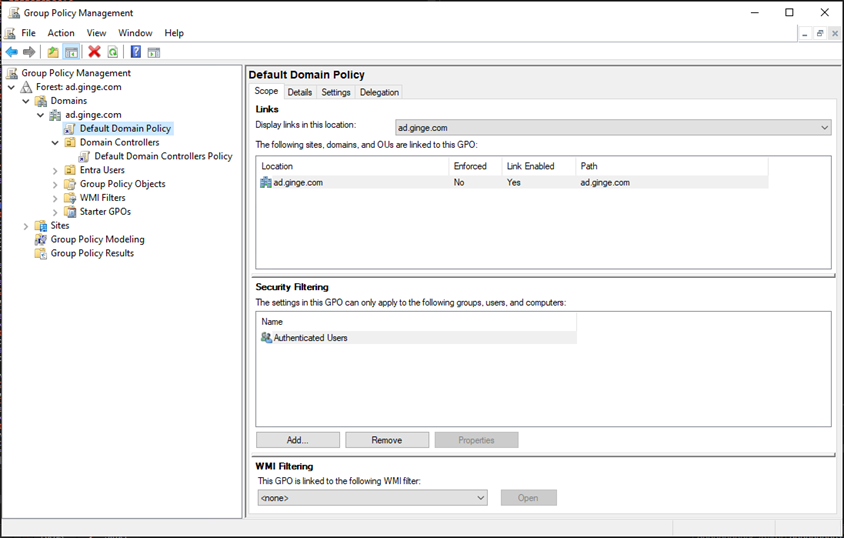Click the Group Policy Objects folder icon
Screen dimensions: 844x538
pos(70,184)
